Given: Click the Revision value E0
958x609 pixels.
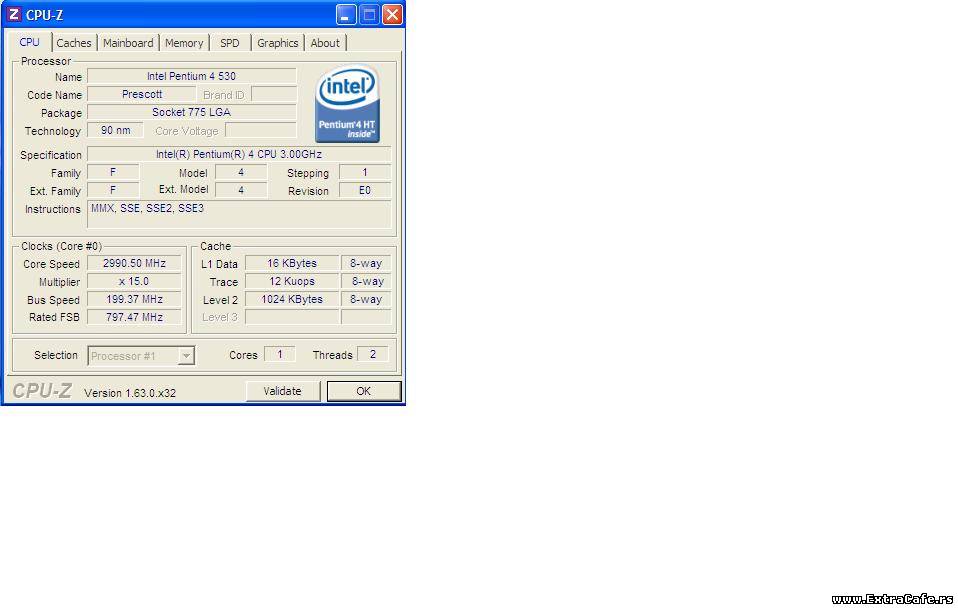Looking at the screenshot, I should pyautogui.click(x=365, y=190).
